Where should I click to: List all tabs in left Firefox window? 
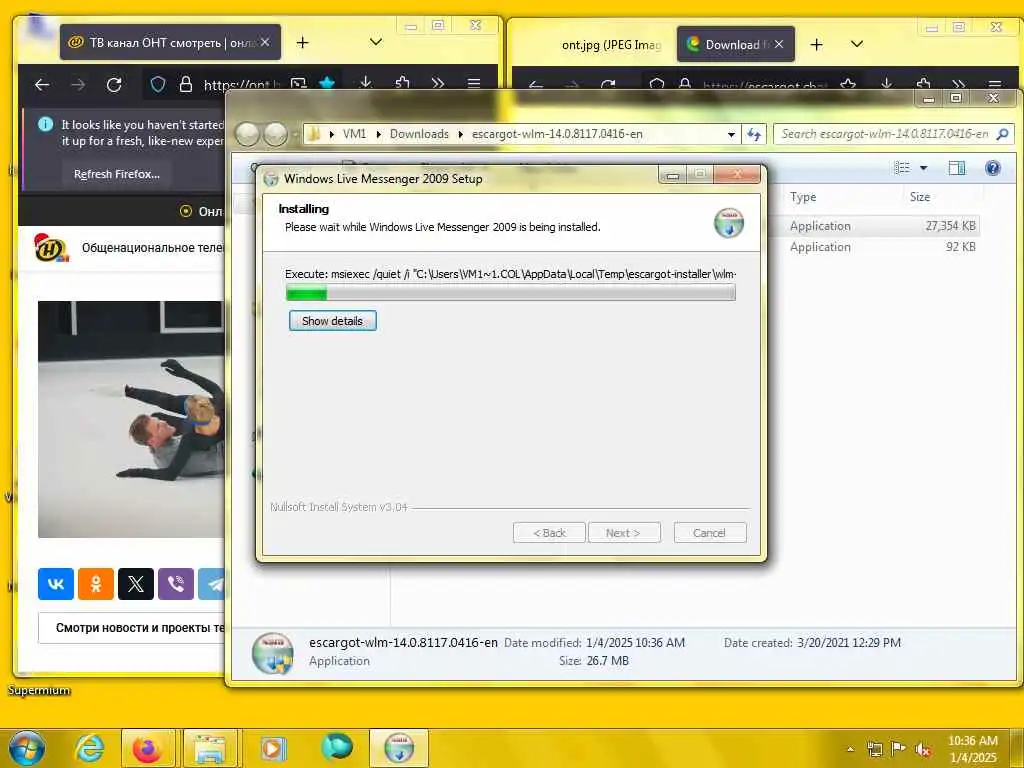pyautogui.click(x=376, y=42)
